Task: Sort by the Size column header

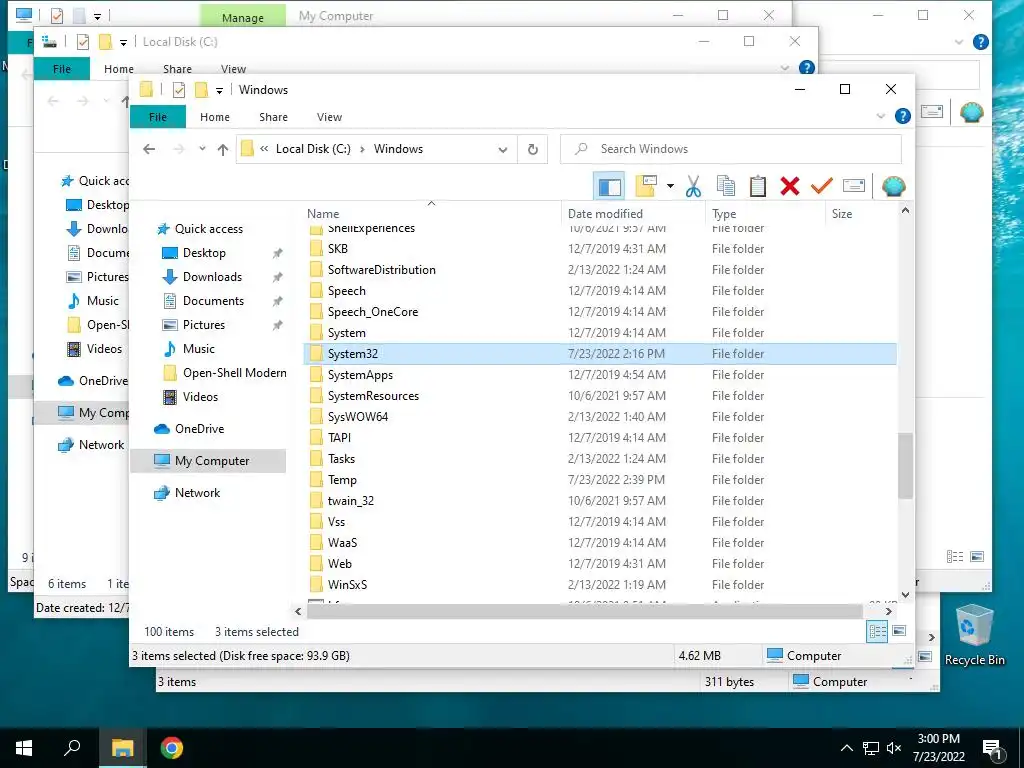Action: coord(861,214)
